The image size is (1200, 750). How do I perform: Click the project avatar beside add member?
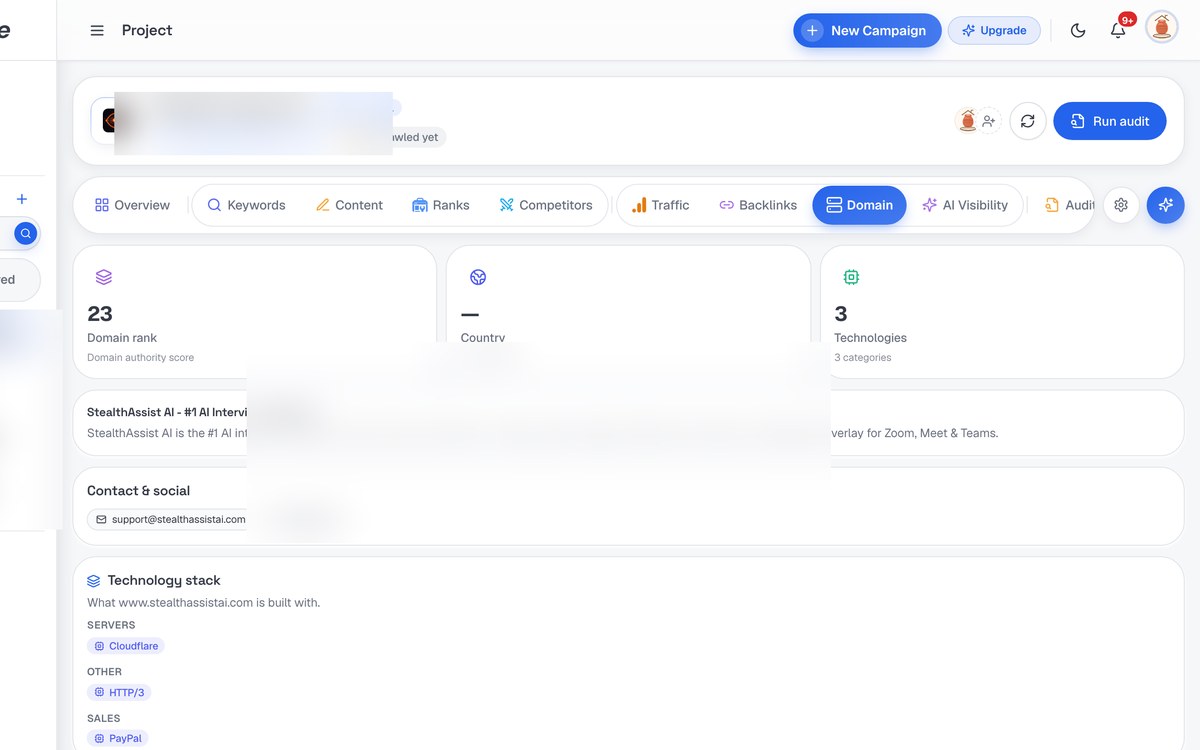pos(967,121)
